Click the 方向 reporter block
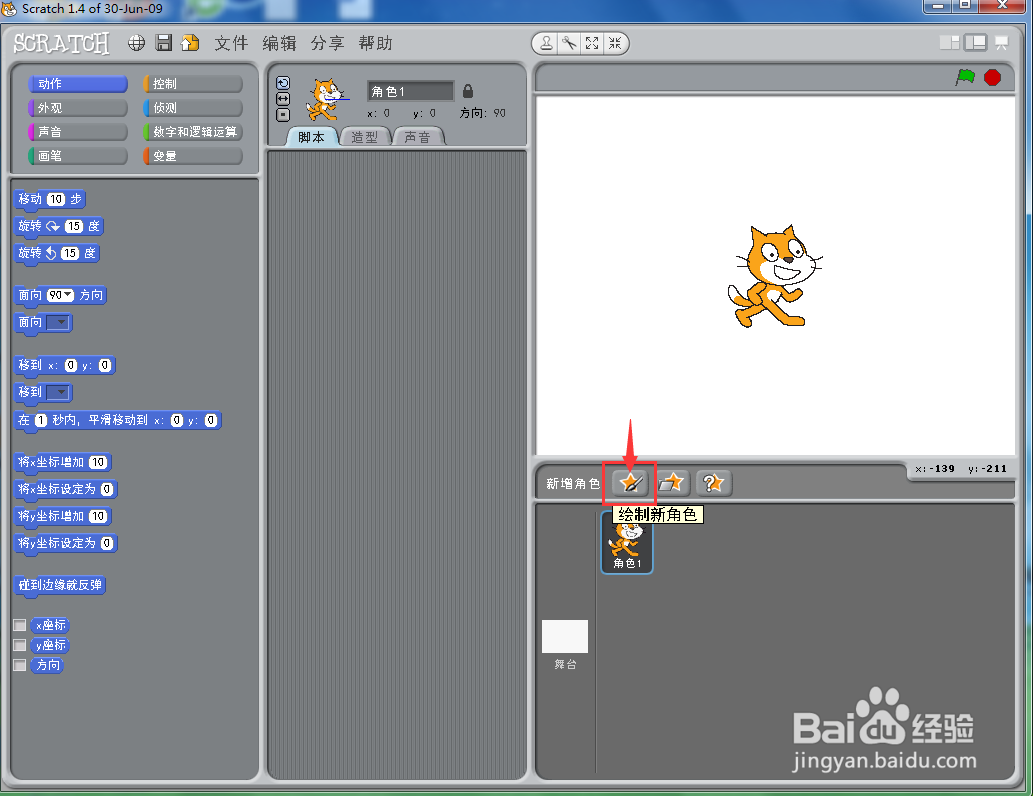1033x796 pixels. coord(47,665)
